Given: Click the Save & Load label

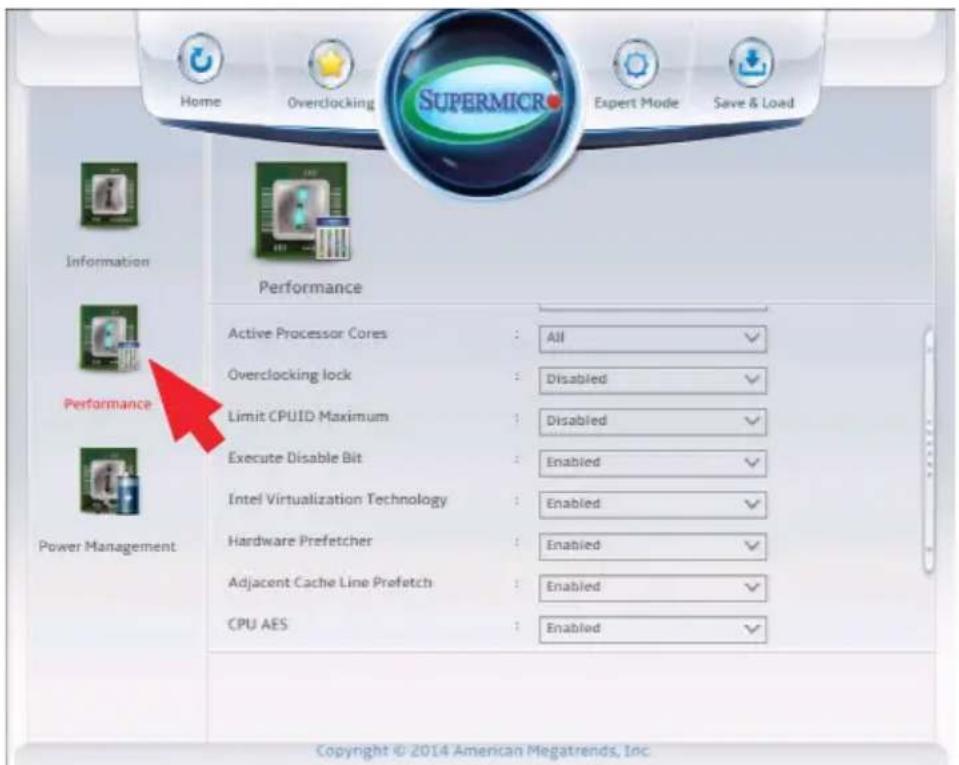Looking at the screenshot, I should [754, 103].
